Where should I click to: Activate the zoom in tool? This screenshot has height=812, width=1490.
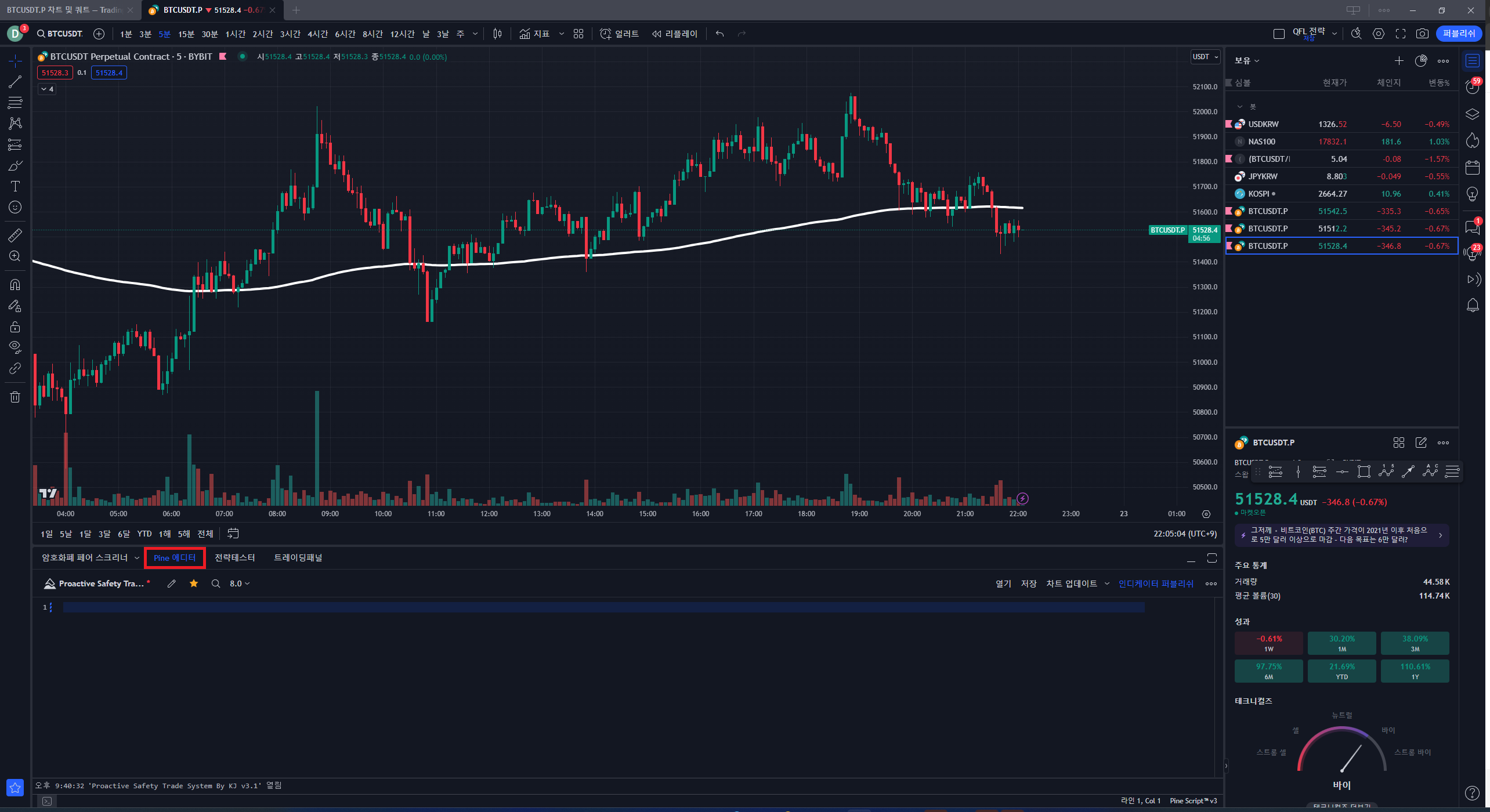pyautogui.click(x=15, y=256)
